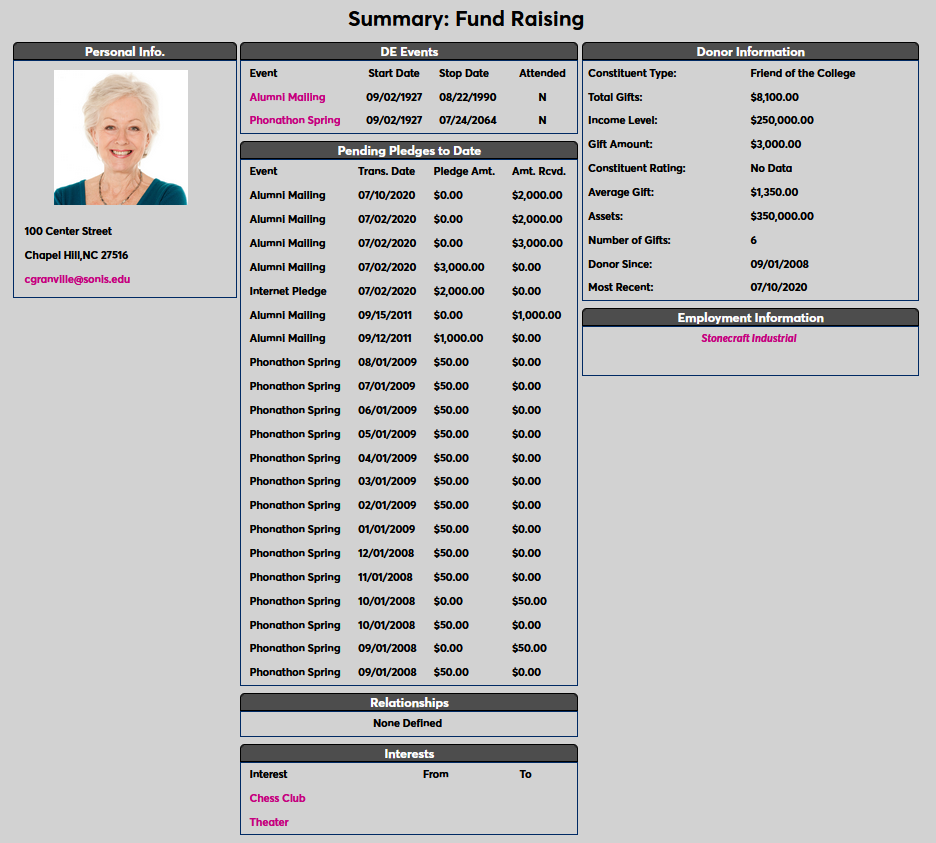Screen dimensions: 936x843
Task: Click the Summary: Fund Raising page title
Action: (x=467, y=19)
